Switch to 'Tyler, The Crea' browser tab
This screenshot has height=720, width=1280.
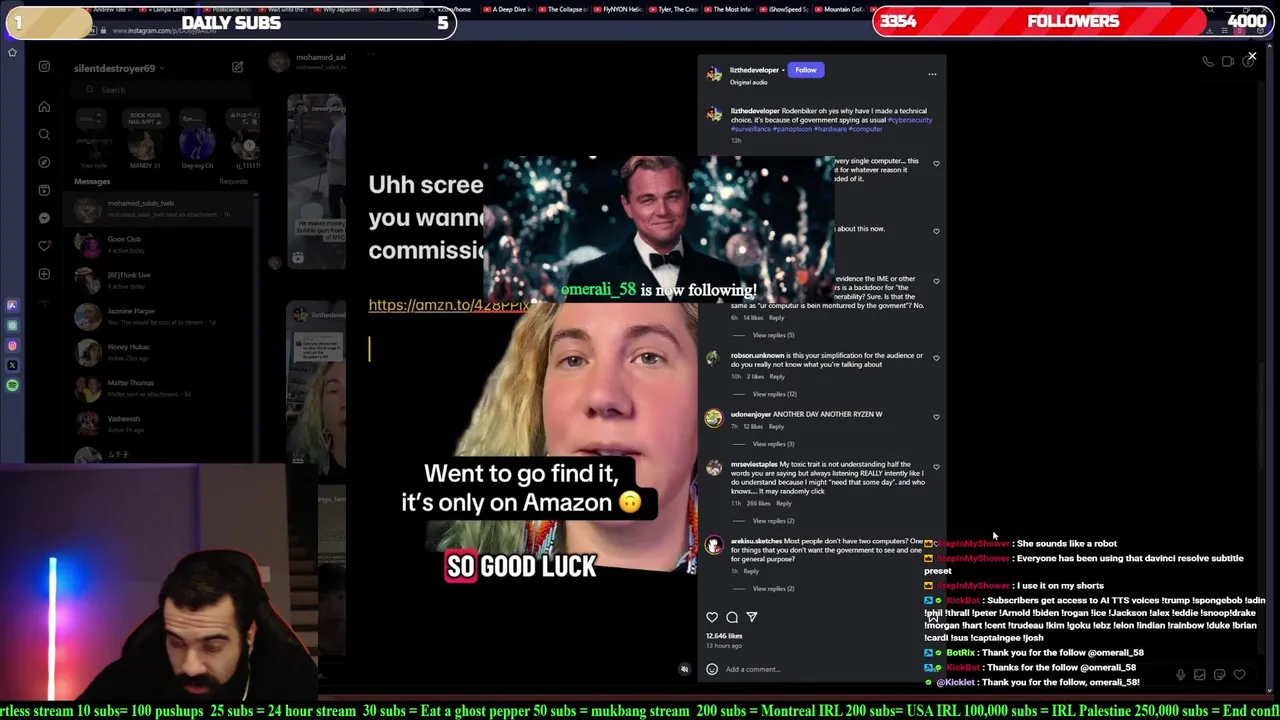(676, 9)
